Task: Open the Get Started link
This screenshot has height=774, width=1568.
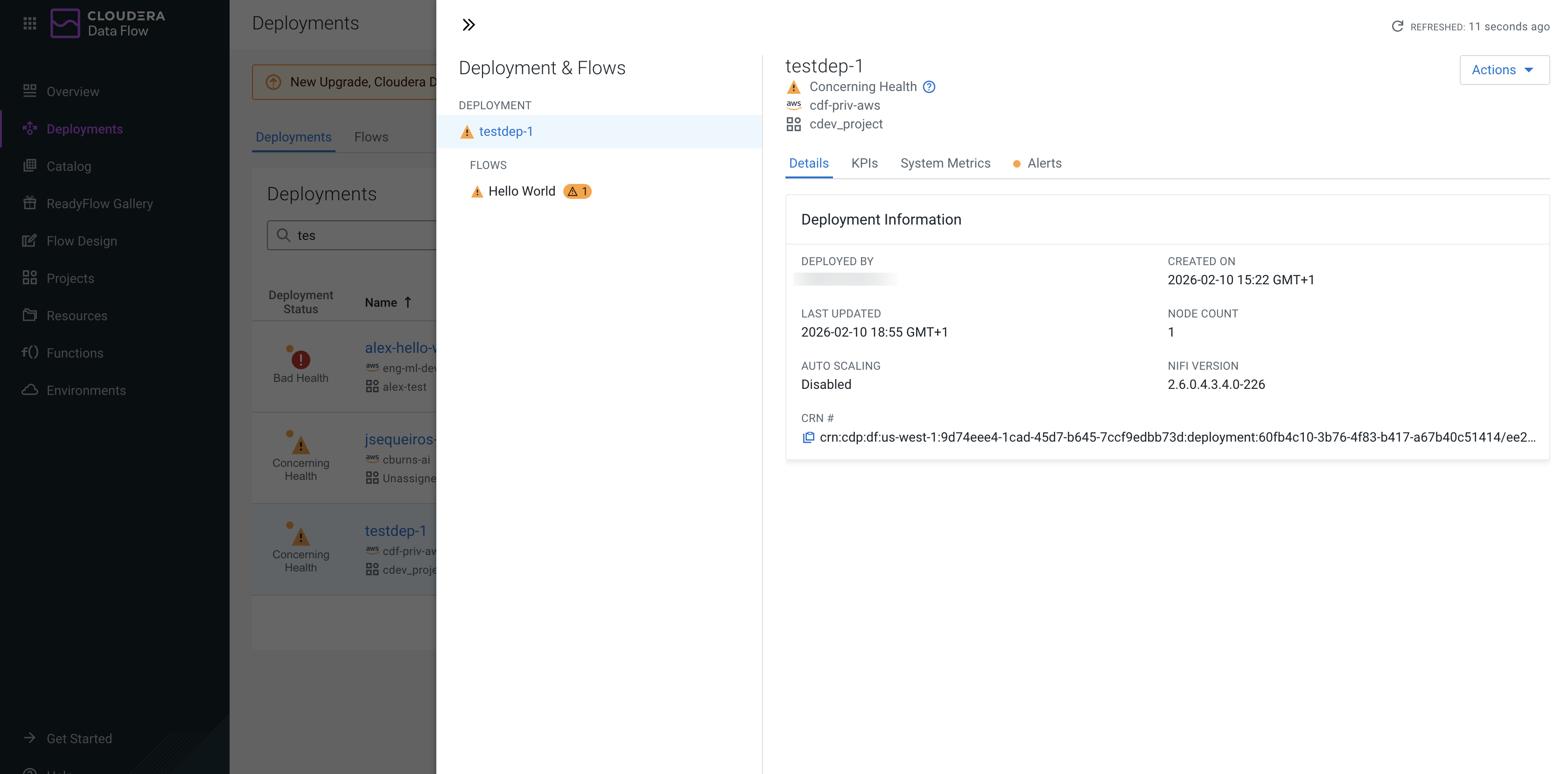Action: pos(79,738)
